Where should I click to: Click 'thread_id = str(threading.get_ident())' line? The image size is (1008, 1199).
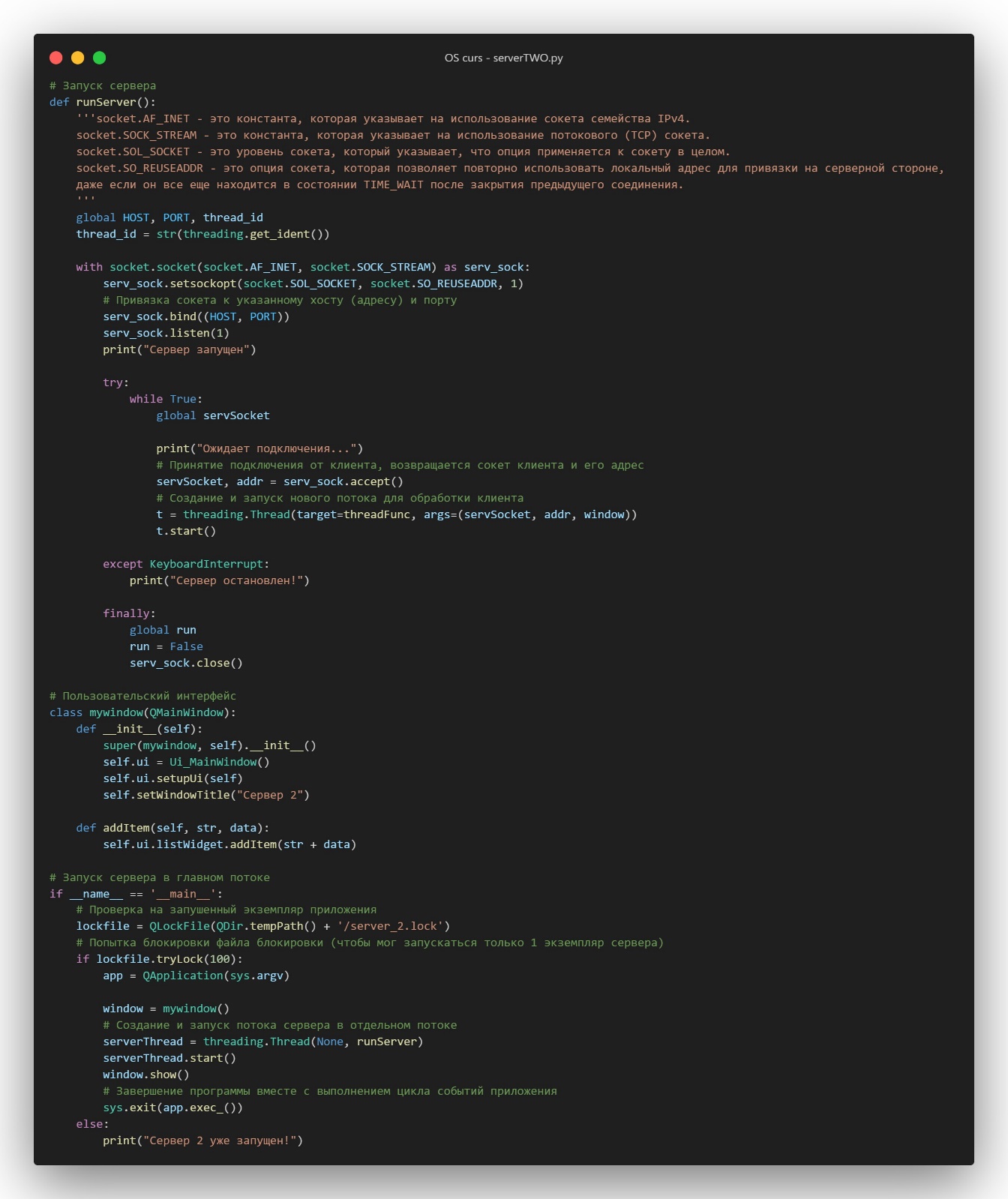[202, 234]
